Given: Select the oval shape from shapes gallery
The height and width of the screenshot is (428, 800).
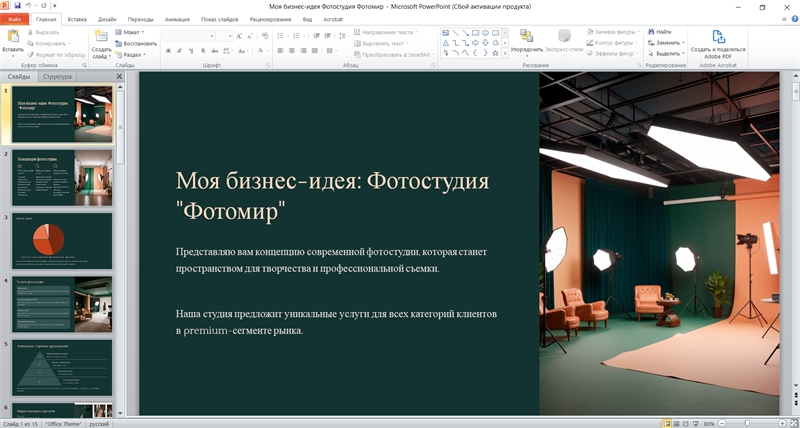Looking at the screenshot, I should 485,33.
